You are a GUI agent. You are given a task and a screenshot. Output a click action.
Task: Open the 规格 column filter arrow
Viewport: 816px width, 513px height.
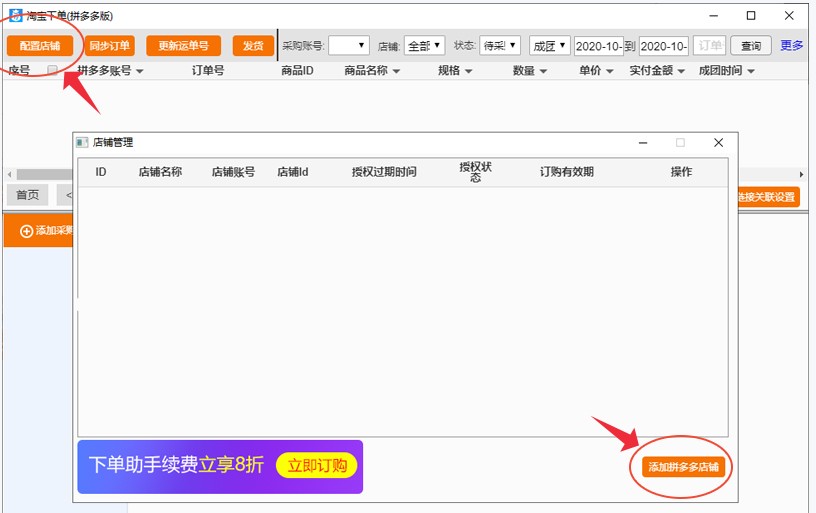tap(468, 71)
